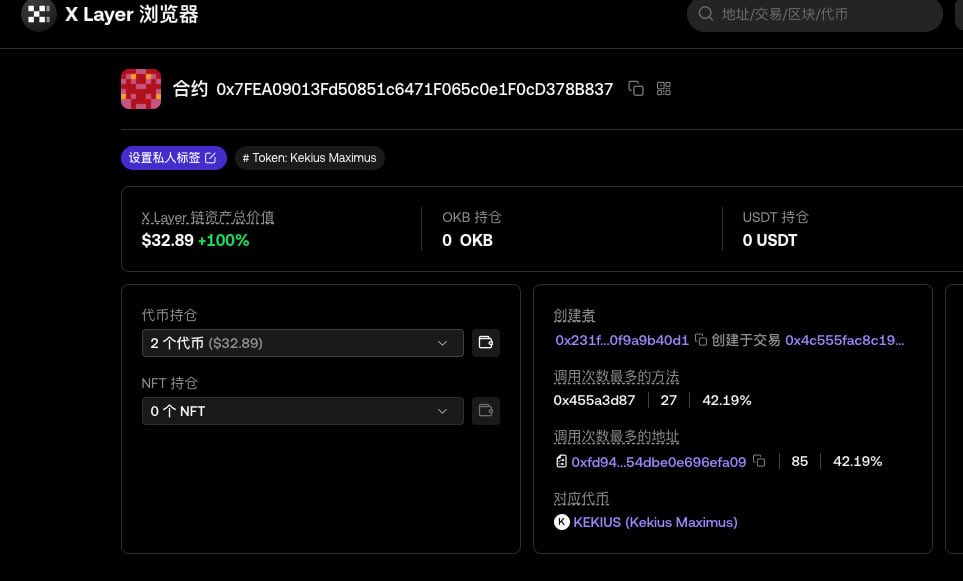Click the method ID 0x455a3d87
The image size is (963, 581).
pyautogui.click(x=595, y=400)
